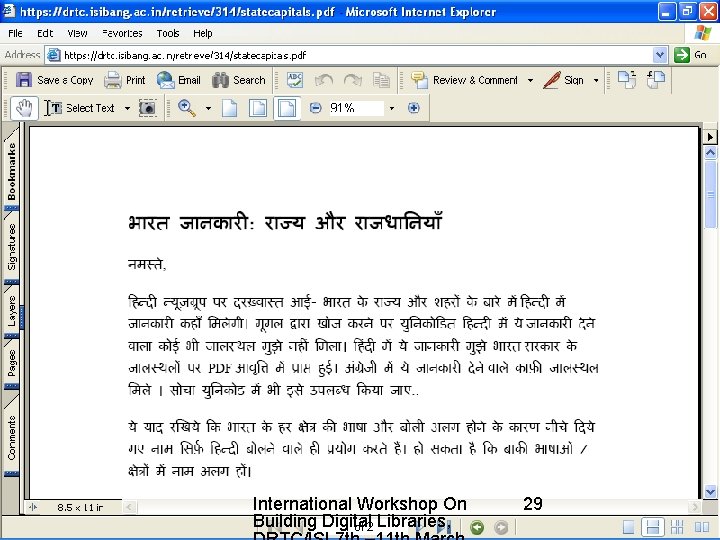Open the Search binoculars tool
This screenshot has height=540, width=720.
point(239,80)
